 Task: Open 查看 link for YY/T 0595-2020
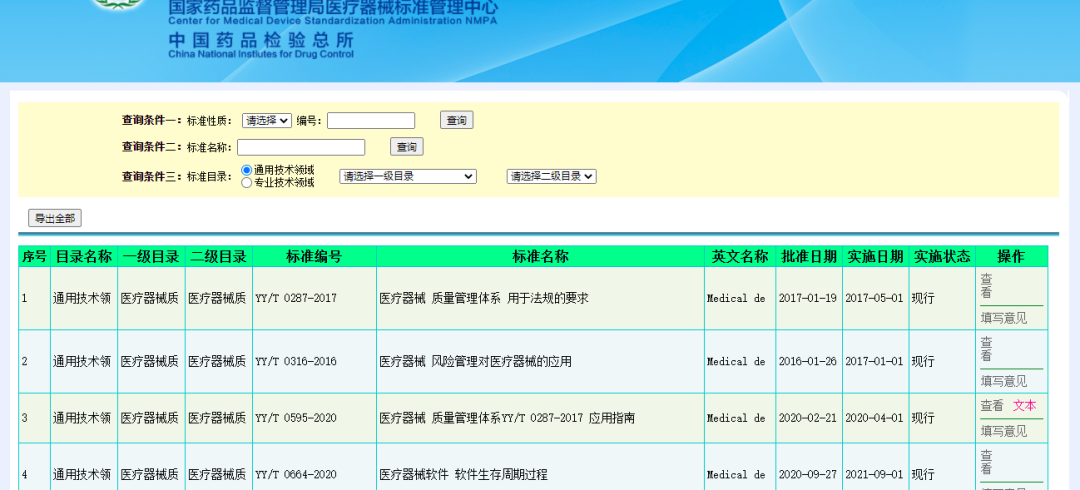[x=991, y=406]
